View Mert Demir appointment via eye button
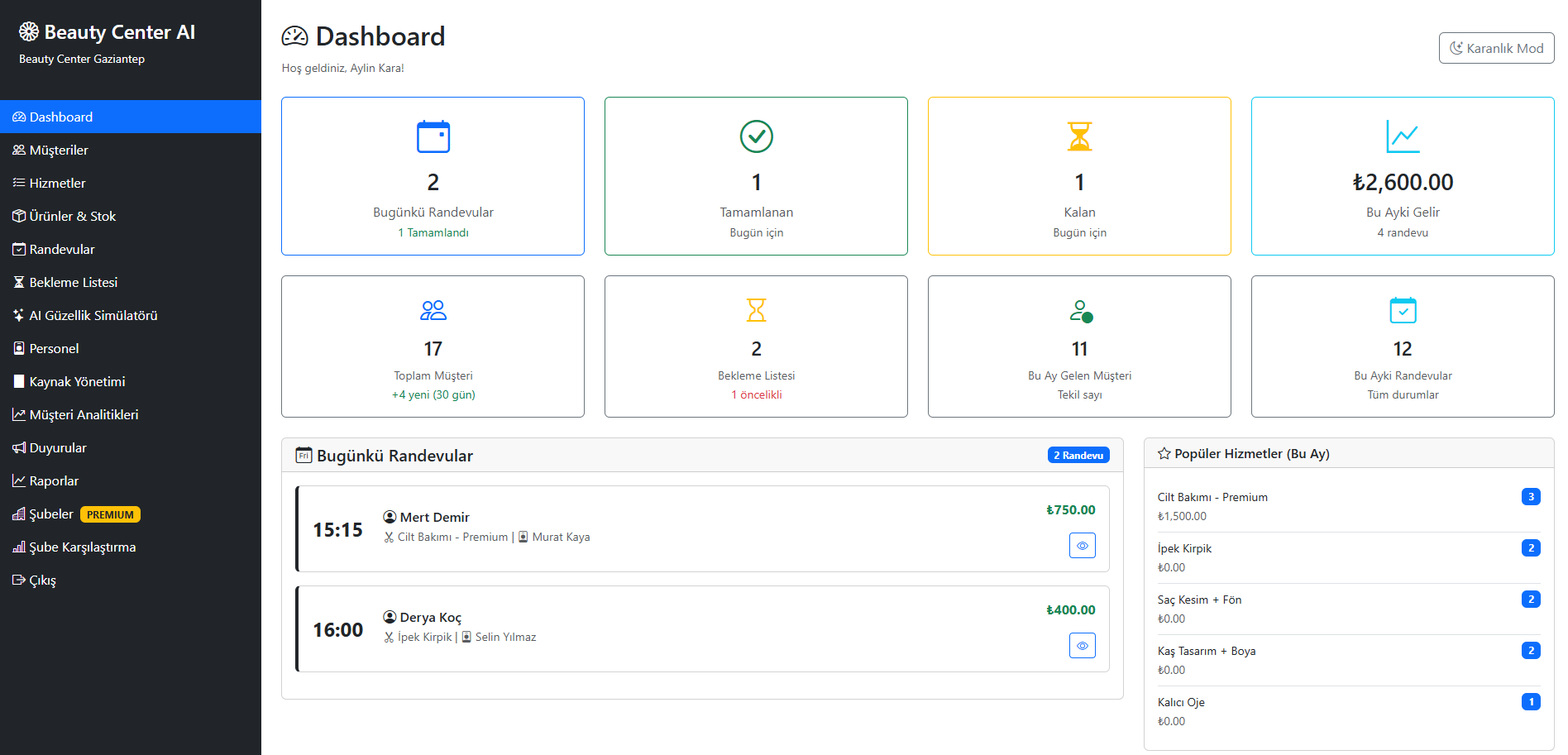1568x755 pixels. (1082, 546)
